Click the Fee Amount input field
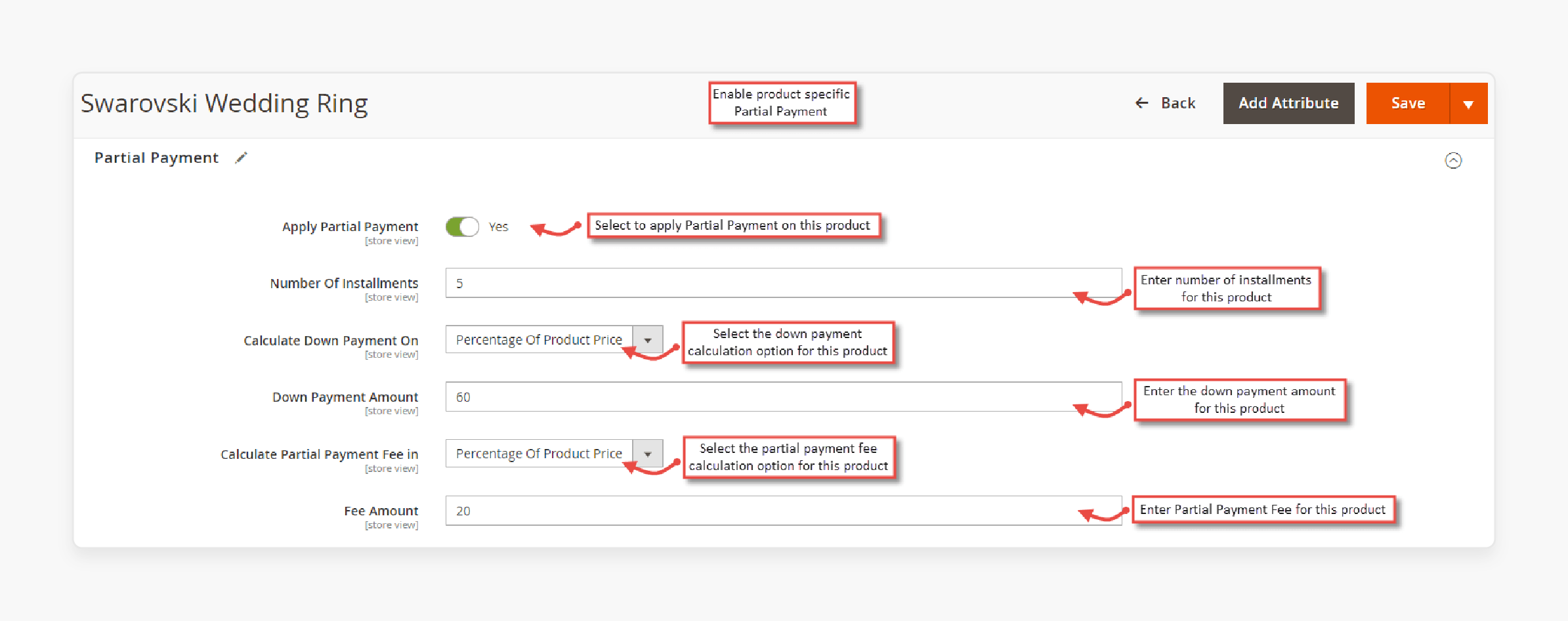 pos(783,510)
